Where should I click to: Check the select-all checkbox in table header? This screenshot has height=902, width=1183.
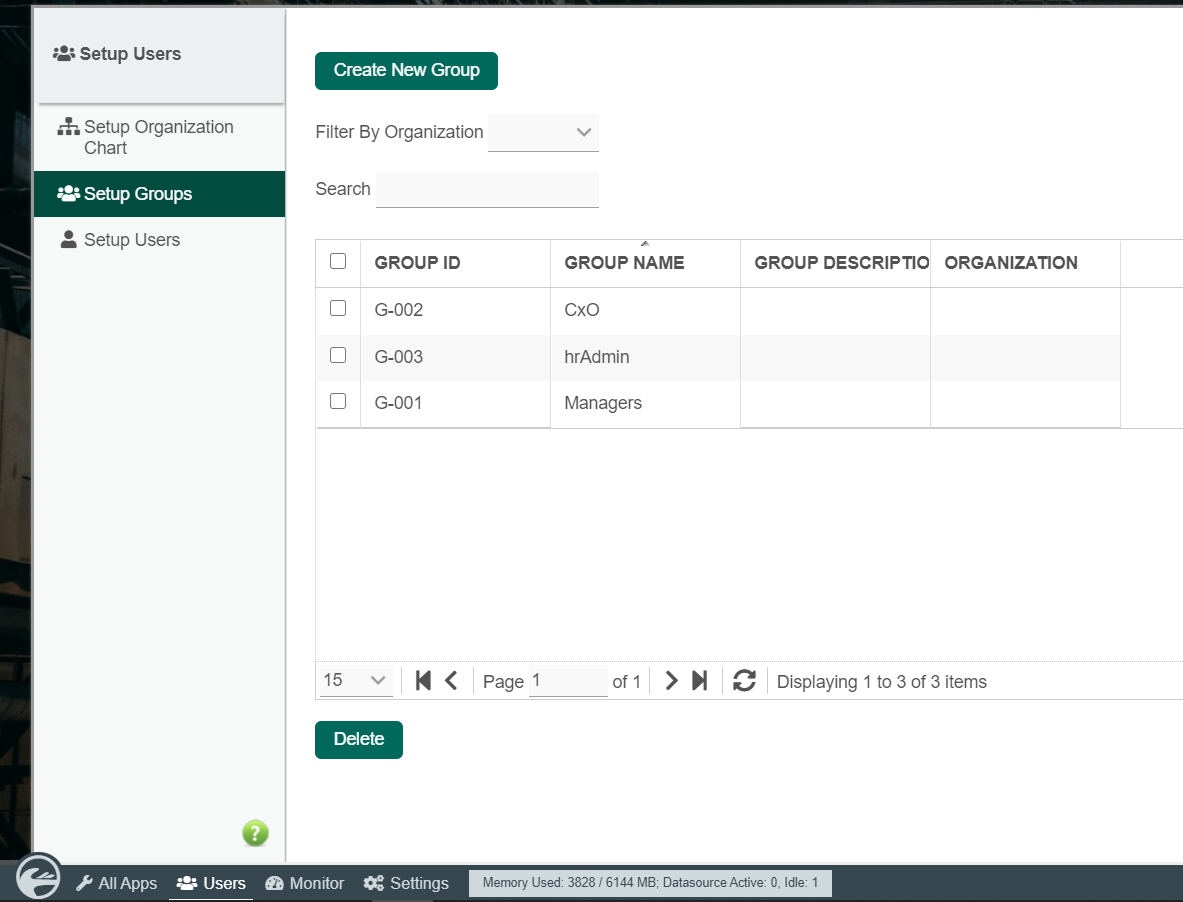tap(338, 261)
